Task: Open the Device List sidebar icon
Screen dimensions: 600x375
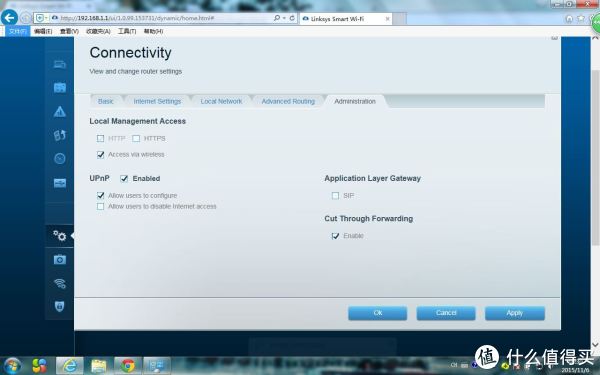Action: [x=60, y=64]
